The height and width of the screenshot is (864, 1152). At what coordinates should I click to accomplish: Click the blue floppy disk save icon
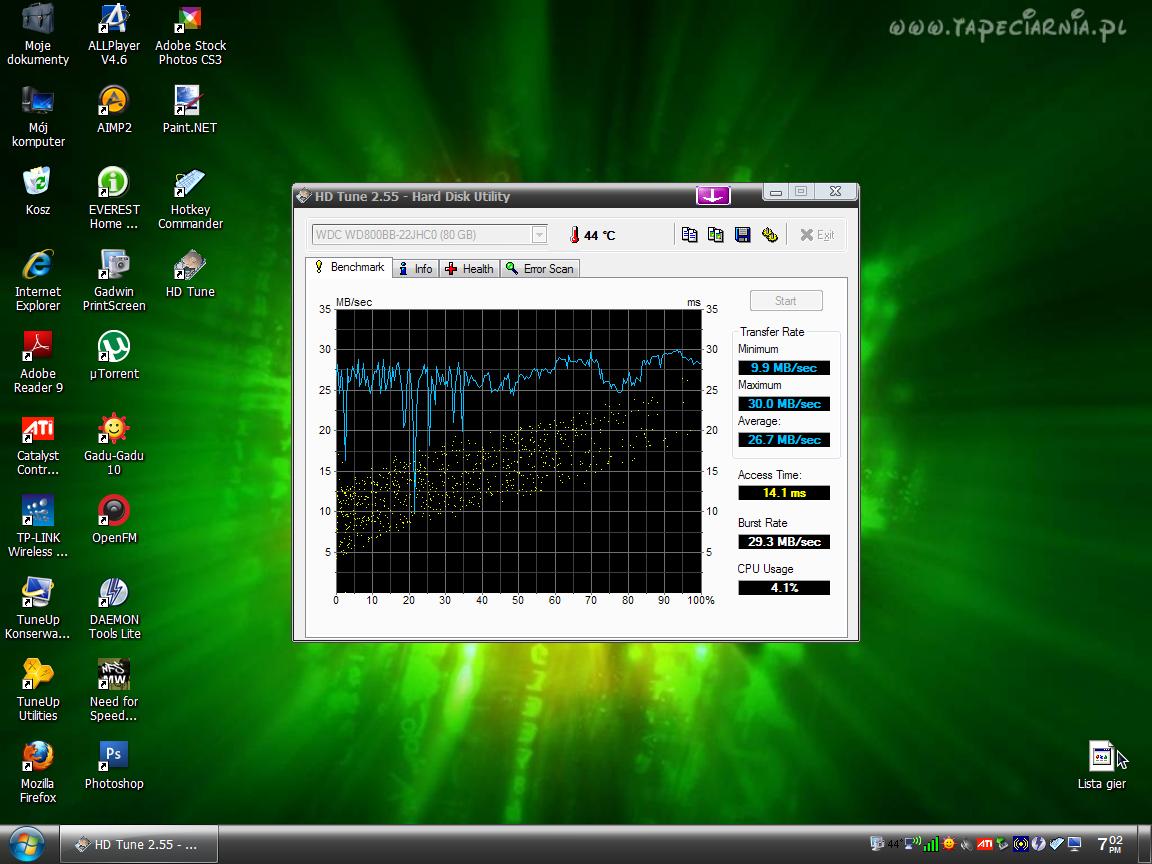click(743, 234)
